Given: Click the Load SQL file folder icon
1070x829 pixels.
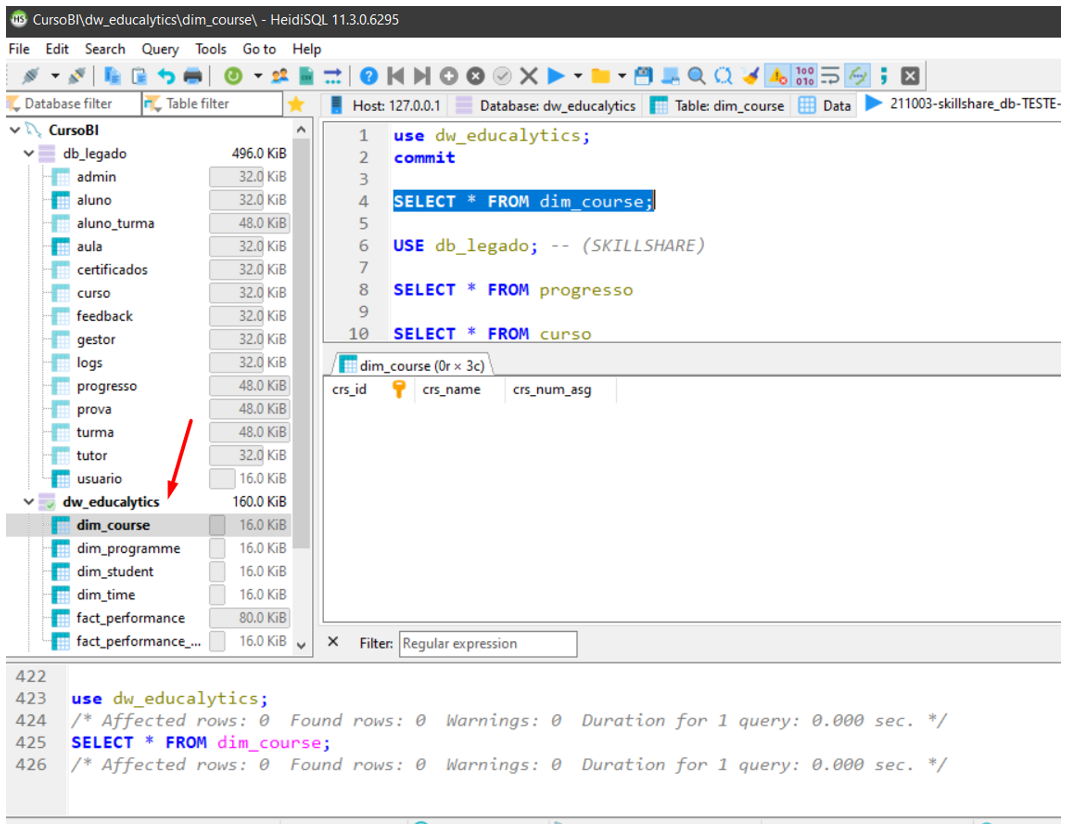Looking at the screenshot, I should pos(601,76).
